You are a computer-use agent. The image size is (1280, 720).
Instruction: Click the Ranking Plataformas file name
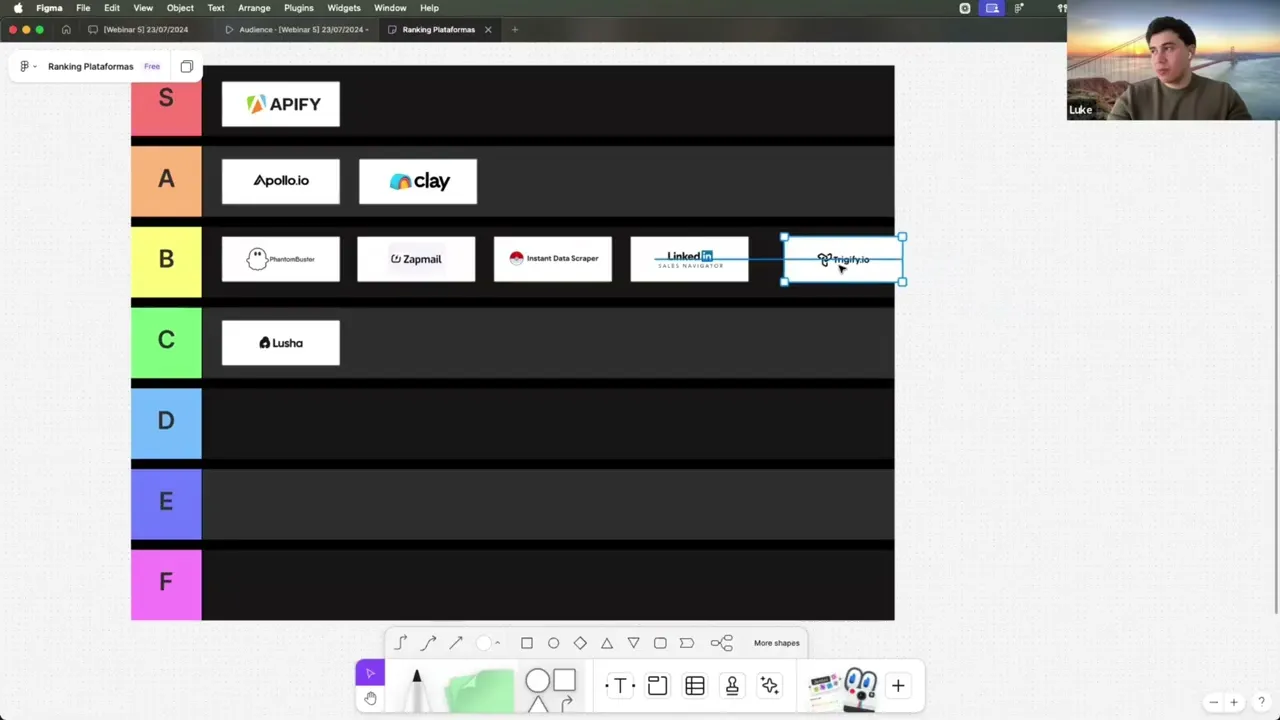[x=90, y=66]
